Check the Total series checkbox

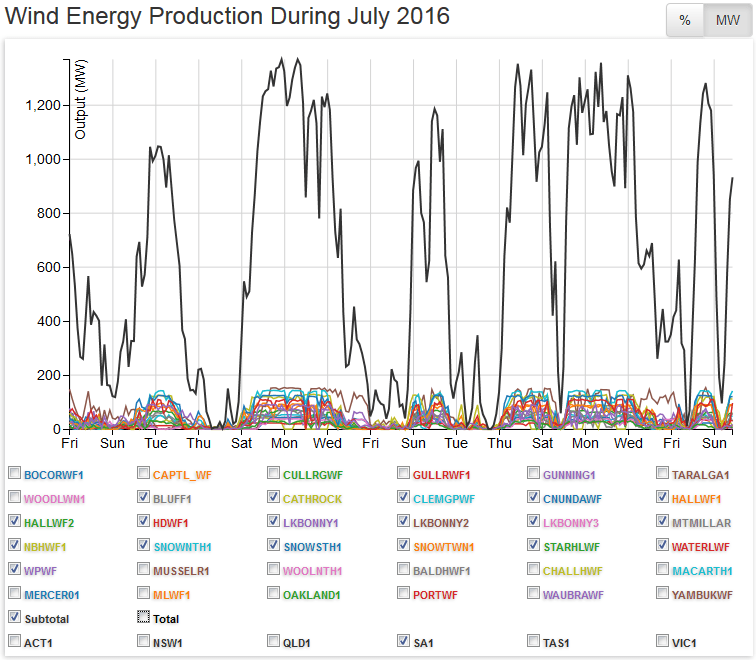pyautogui.click(x=144, y=617)
